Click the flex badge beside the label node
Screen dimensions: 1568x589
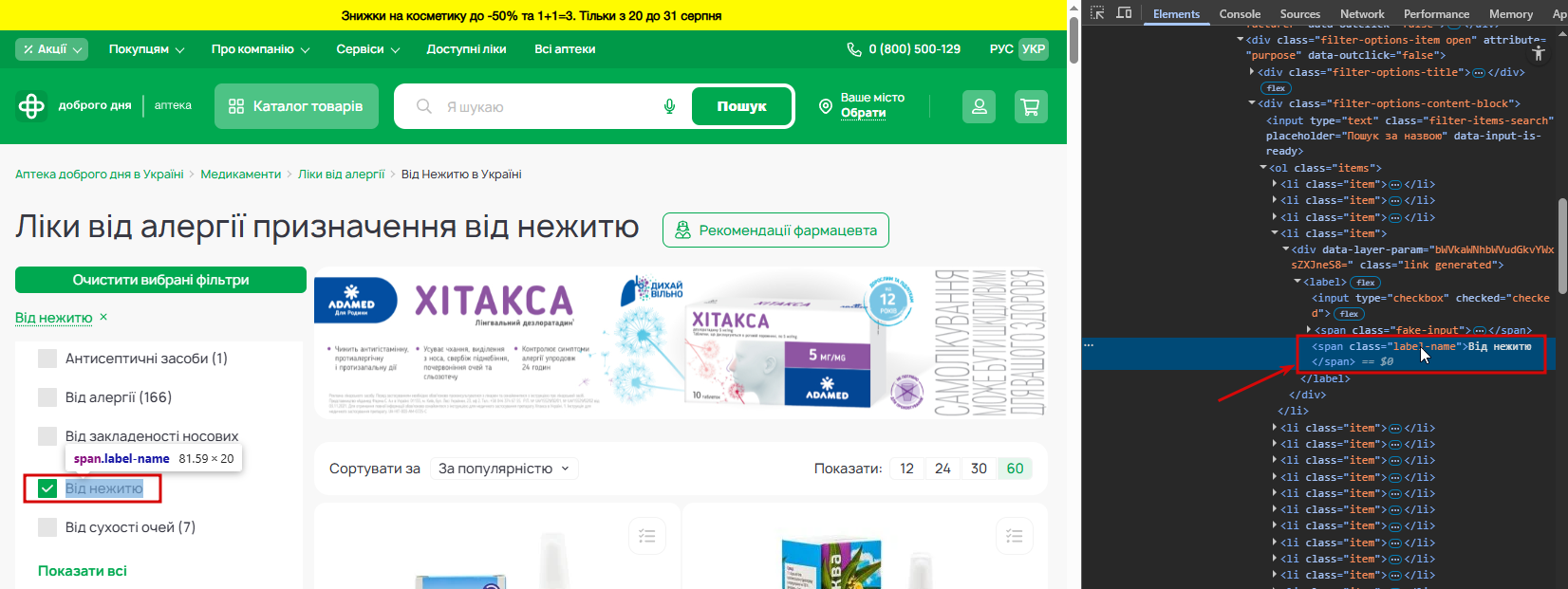pos(1366,282)
